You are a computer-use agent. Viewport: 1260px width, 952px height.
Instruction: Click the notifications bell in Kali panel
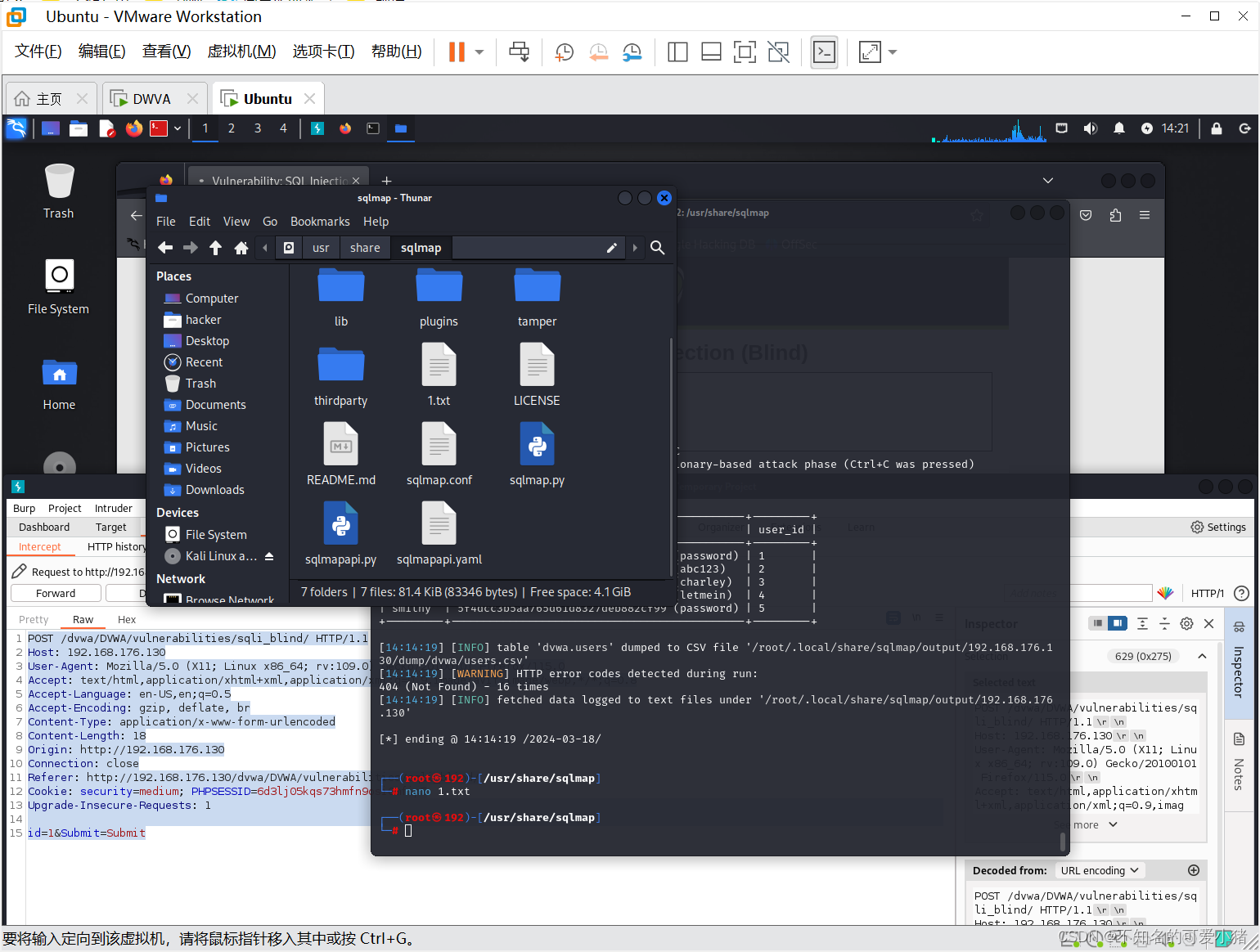1118,128
